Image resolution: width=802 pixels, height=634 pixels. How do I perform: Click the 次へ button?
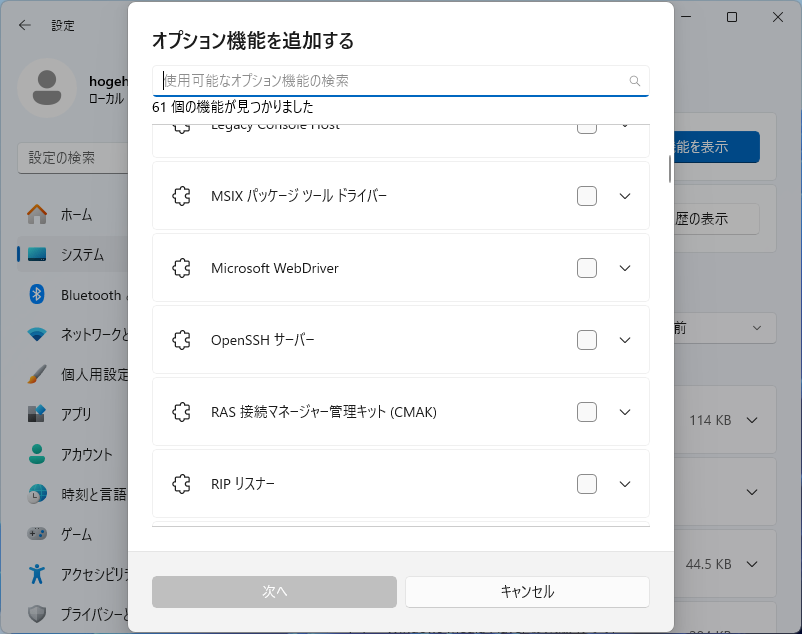(274, 592)
